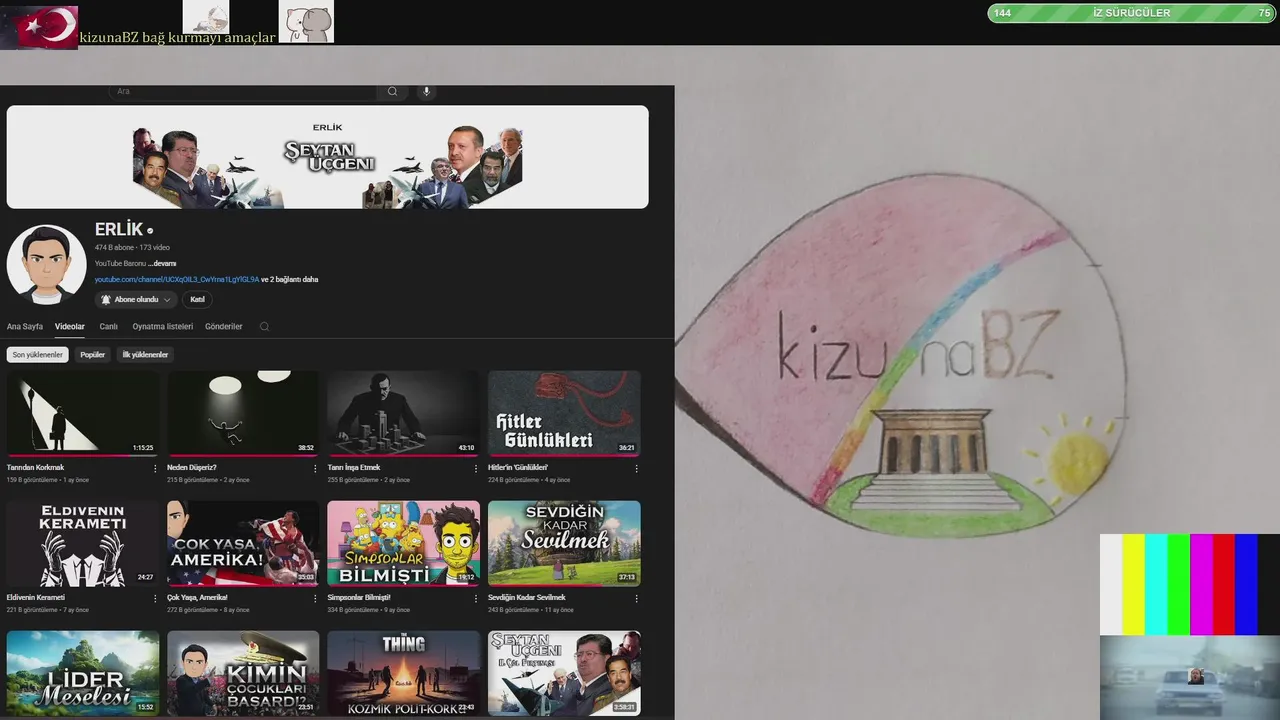The width and height of the screenshot is (1280, 720).
Task: Open options menu for Eldivenin Kerameti video
Action: pos(155,598)
